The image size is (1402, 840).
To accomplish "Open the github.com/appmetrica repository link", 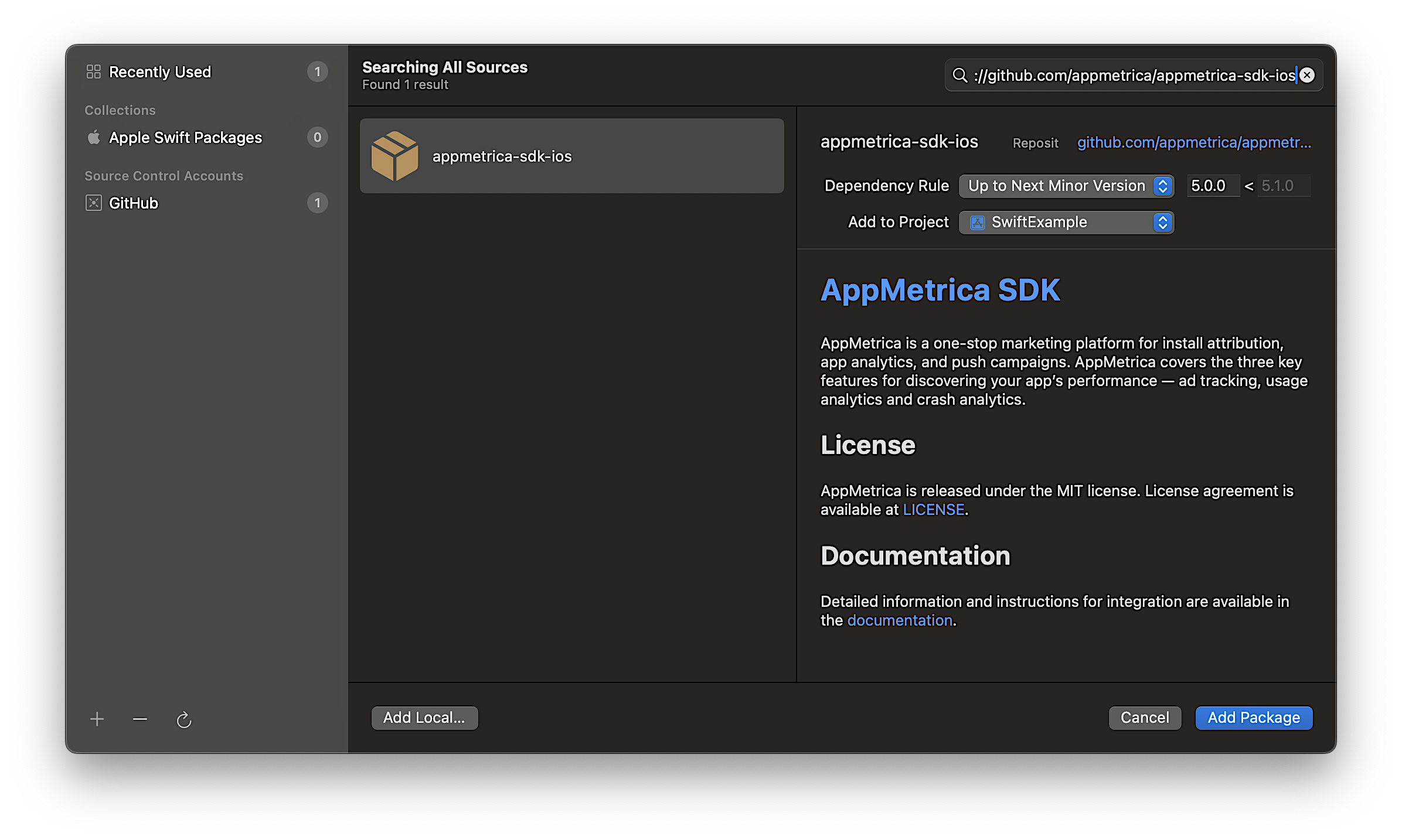I will coord(1193,142).
